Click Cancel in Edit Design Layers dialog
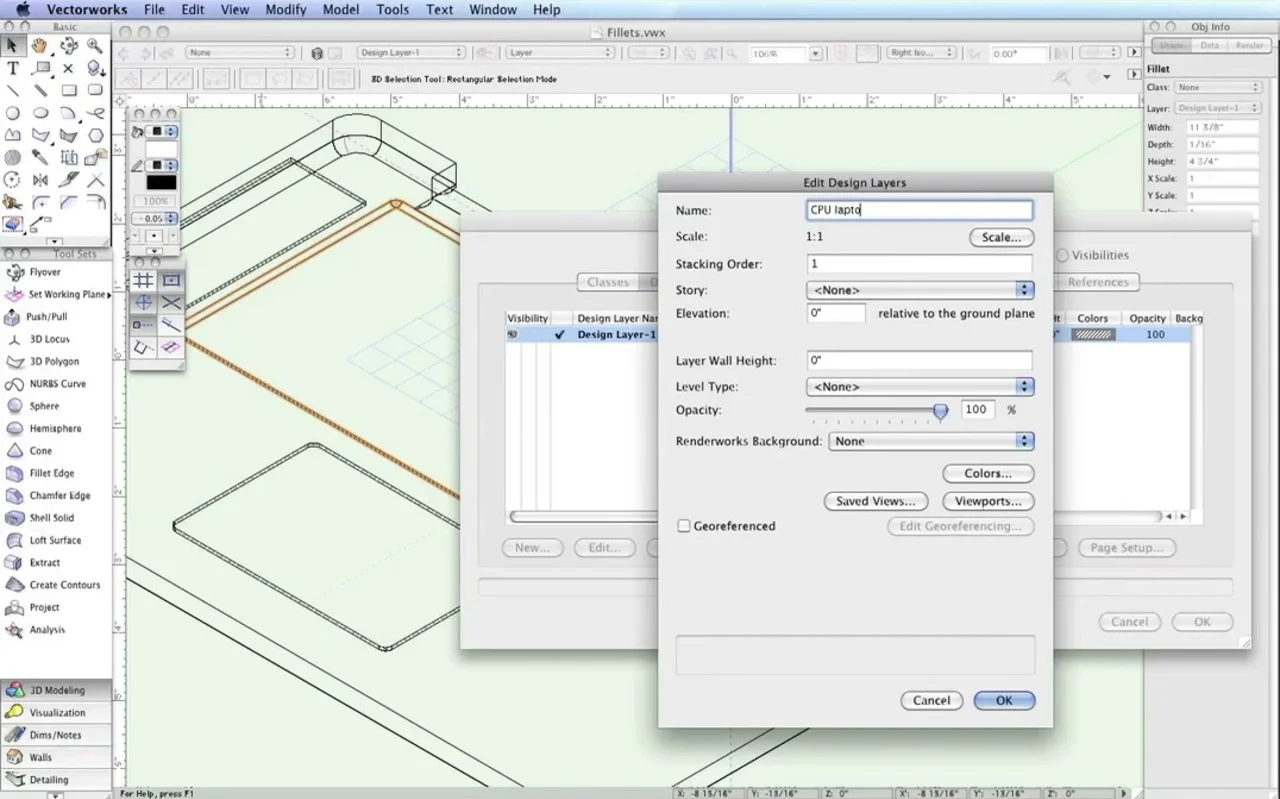This screenshot has width=1280, height=799. pyautogui.click(x=931, y=700)
